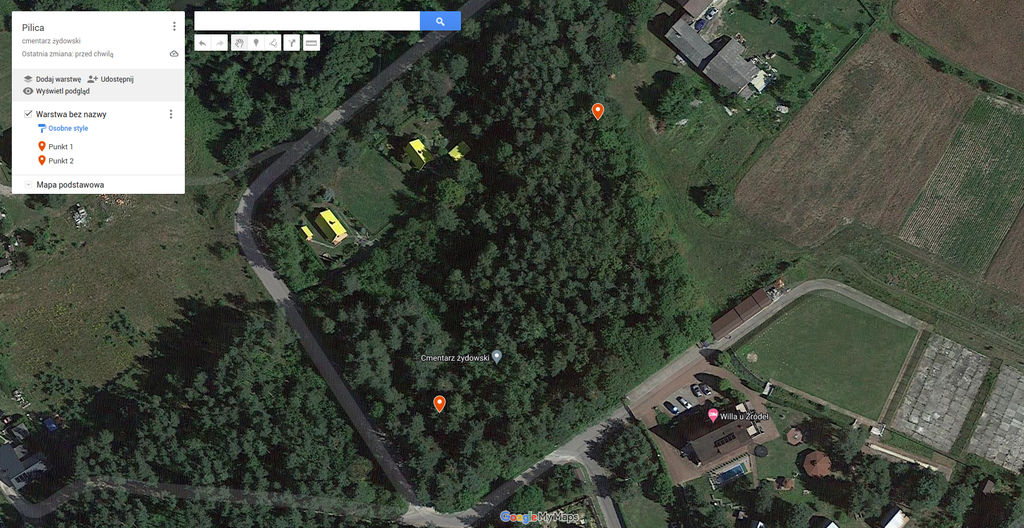Screen dimensions: 1024x528
Task: Undo the last map edit
Action: coord(202,43)
